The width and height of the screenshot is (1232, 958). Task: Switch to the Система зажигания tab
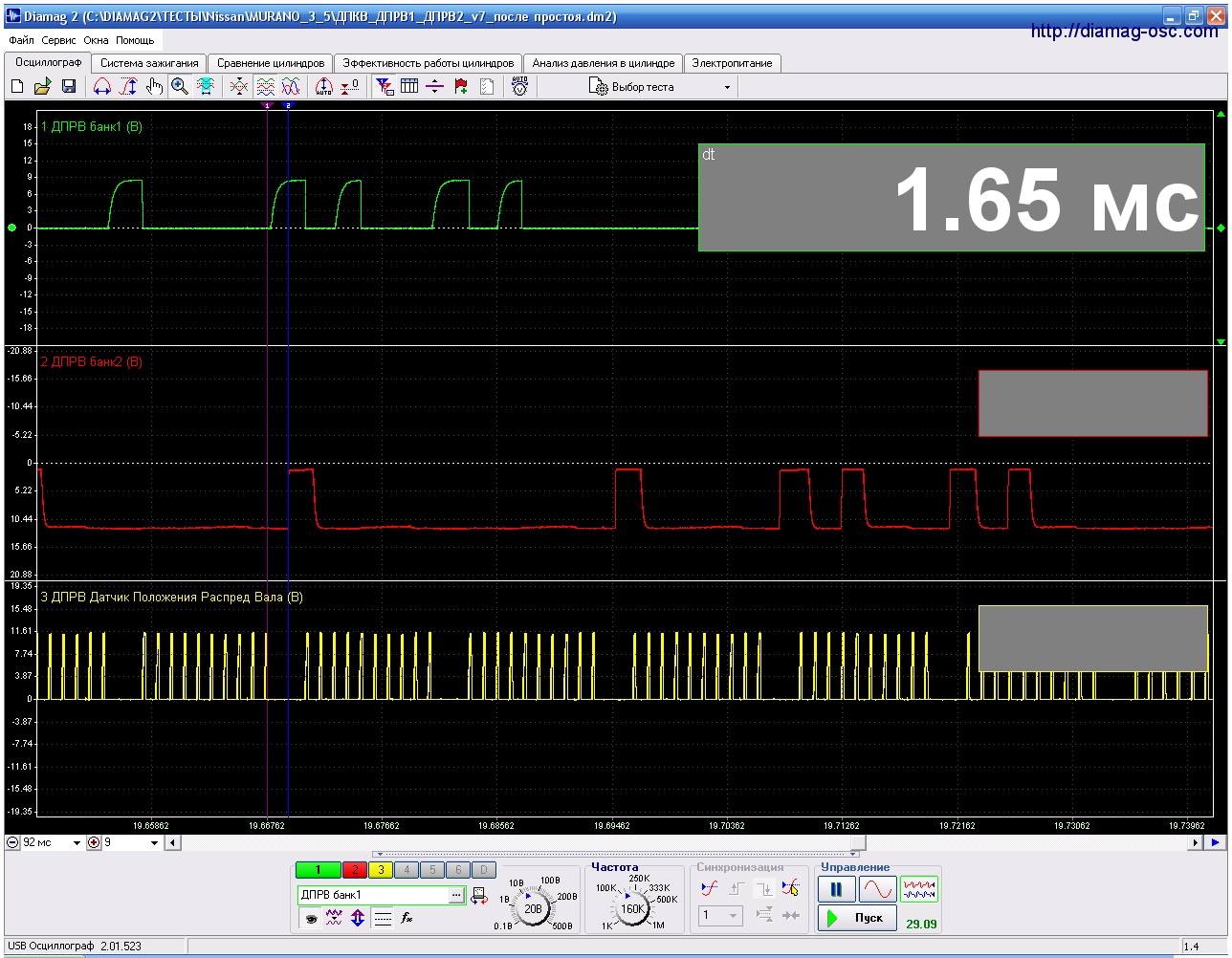149,63
